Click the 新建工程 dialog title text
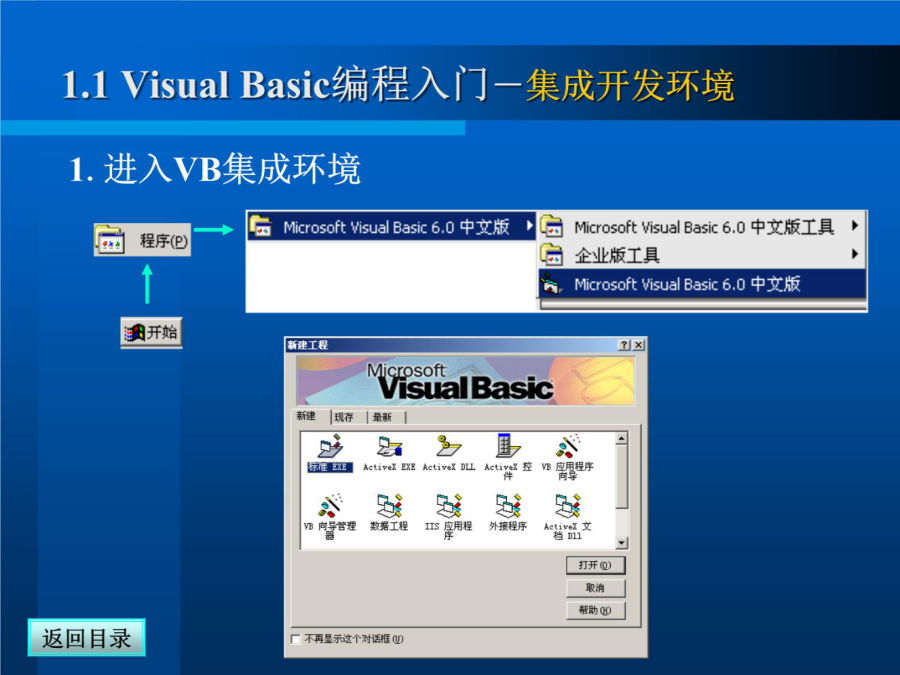This screenshot has height=675, width=900. (308, 345)
